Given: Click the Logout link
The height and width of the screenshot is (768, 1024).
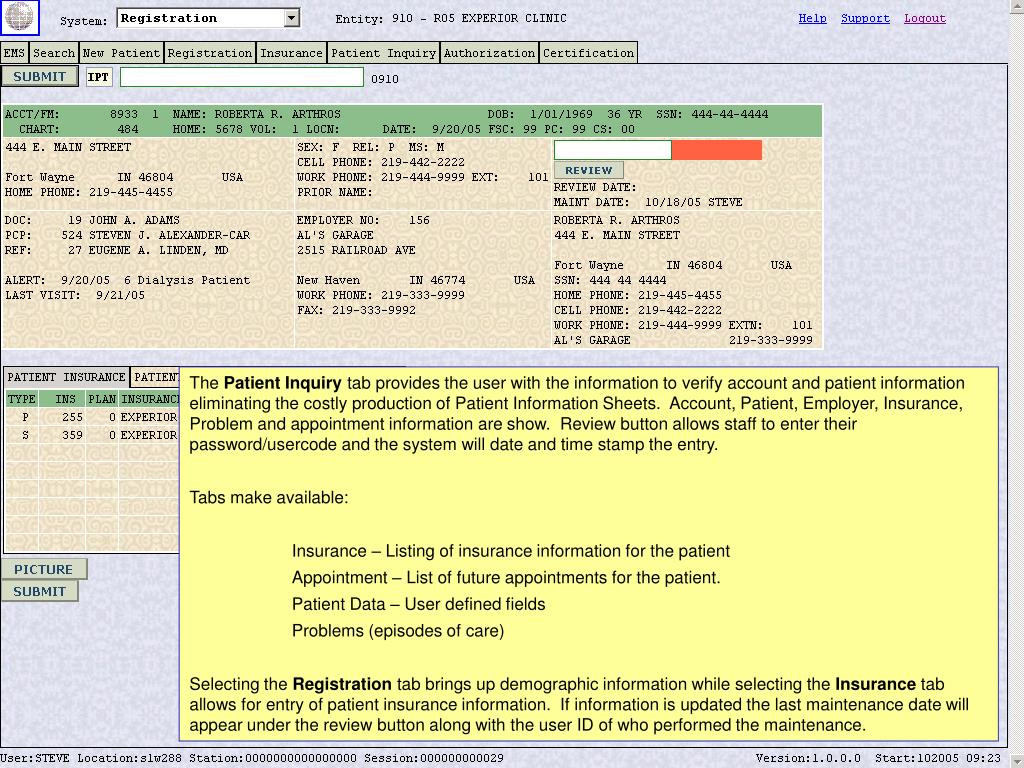Looking at the screenshot, I should pyautogui.click(x=925, y=18).
